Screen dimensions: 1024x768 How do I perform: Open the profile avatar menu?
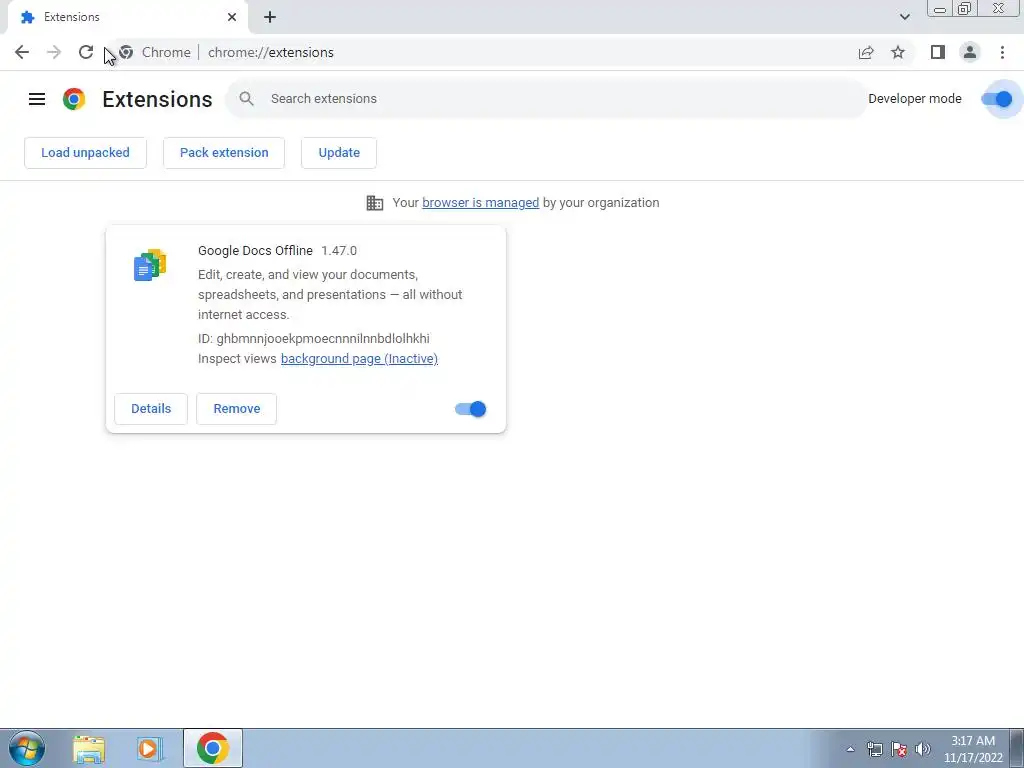[x=970, y=52]
